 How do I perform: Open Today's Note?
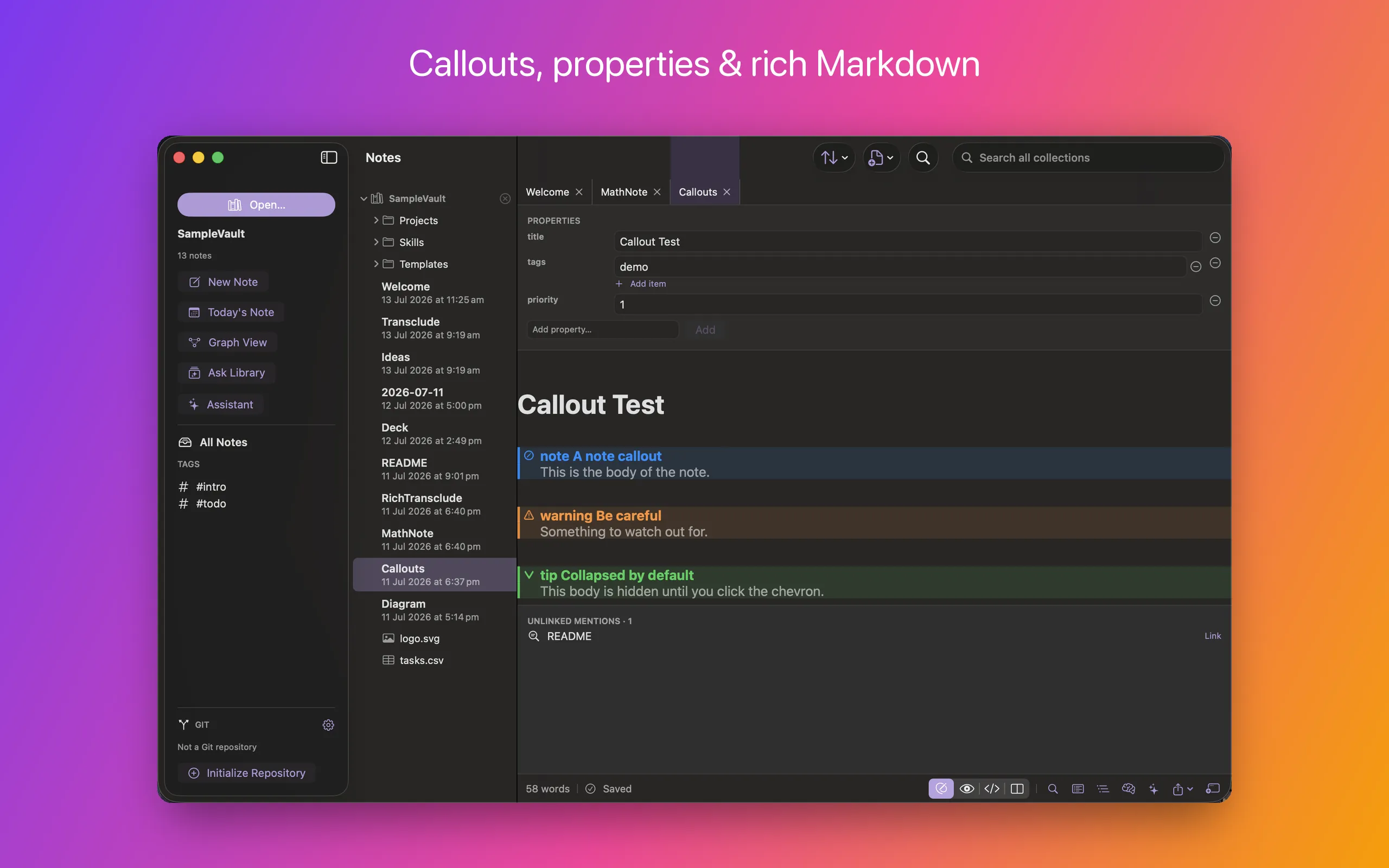(231, 312)
